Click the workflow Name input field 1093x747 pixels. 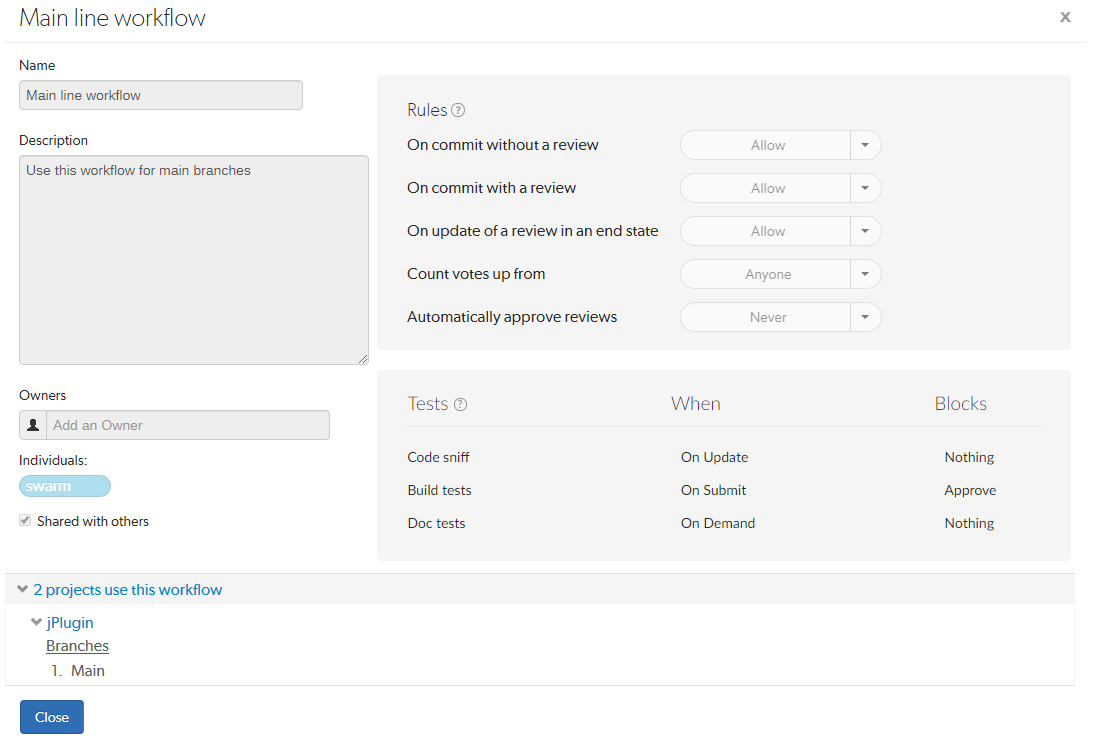click(160, 95)
